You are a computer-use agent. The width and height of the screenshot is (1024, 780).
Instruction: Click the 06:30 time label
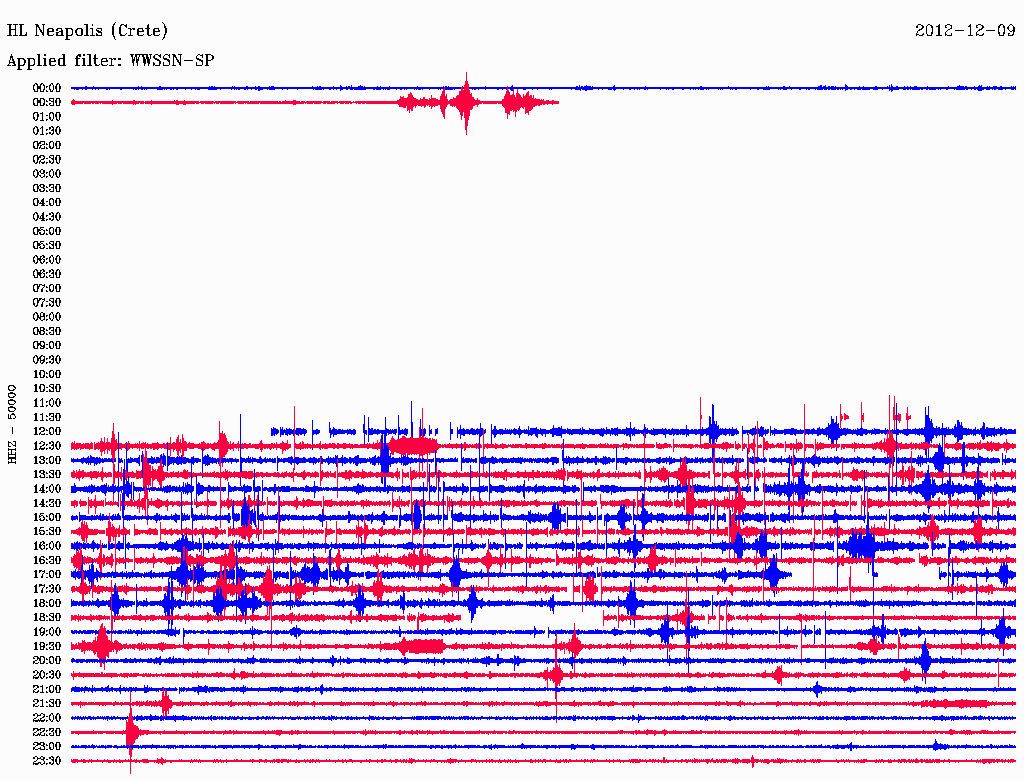pyautogui.click(x=47, y=274)
